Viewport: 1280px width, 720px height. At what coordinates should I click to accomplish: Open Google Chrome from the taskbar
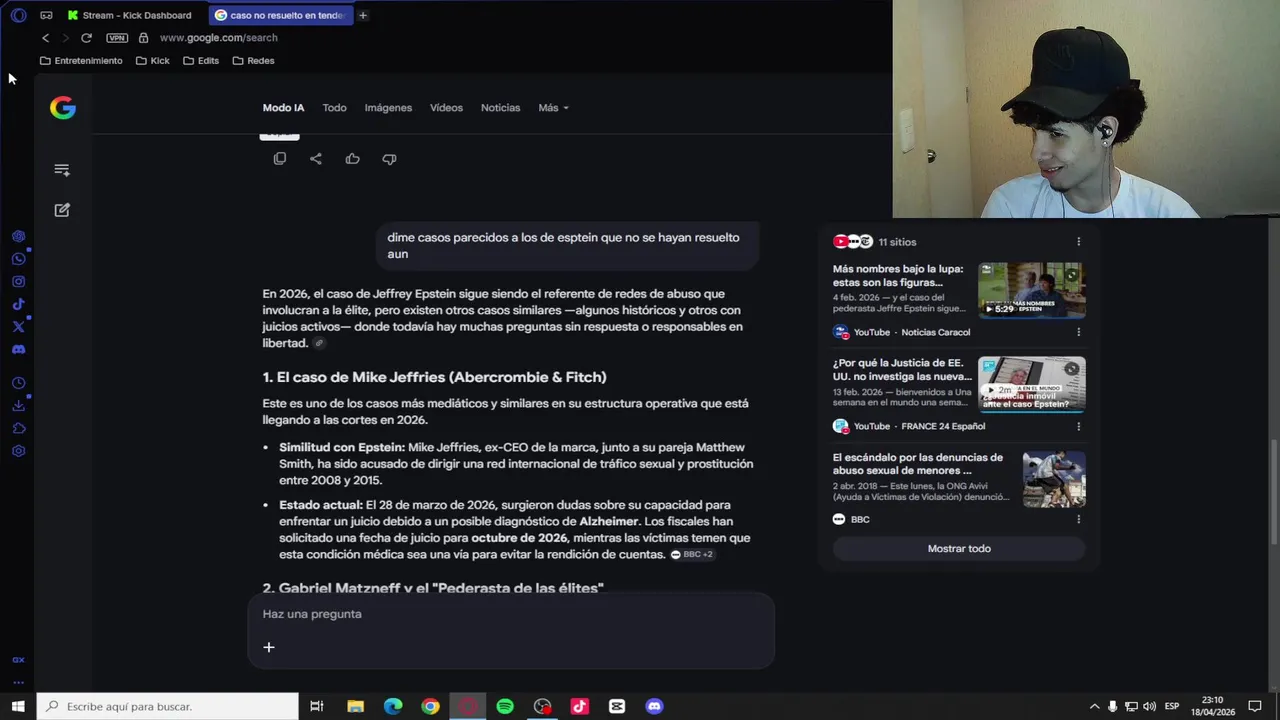(430, 706)
